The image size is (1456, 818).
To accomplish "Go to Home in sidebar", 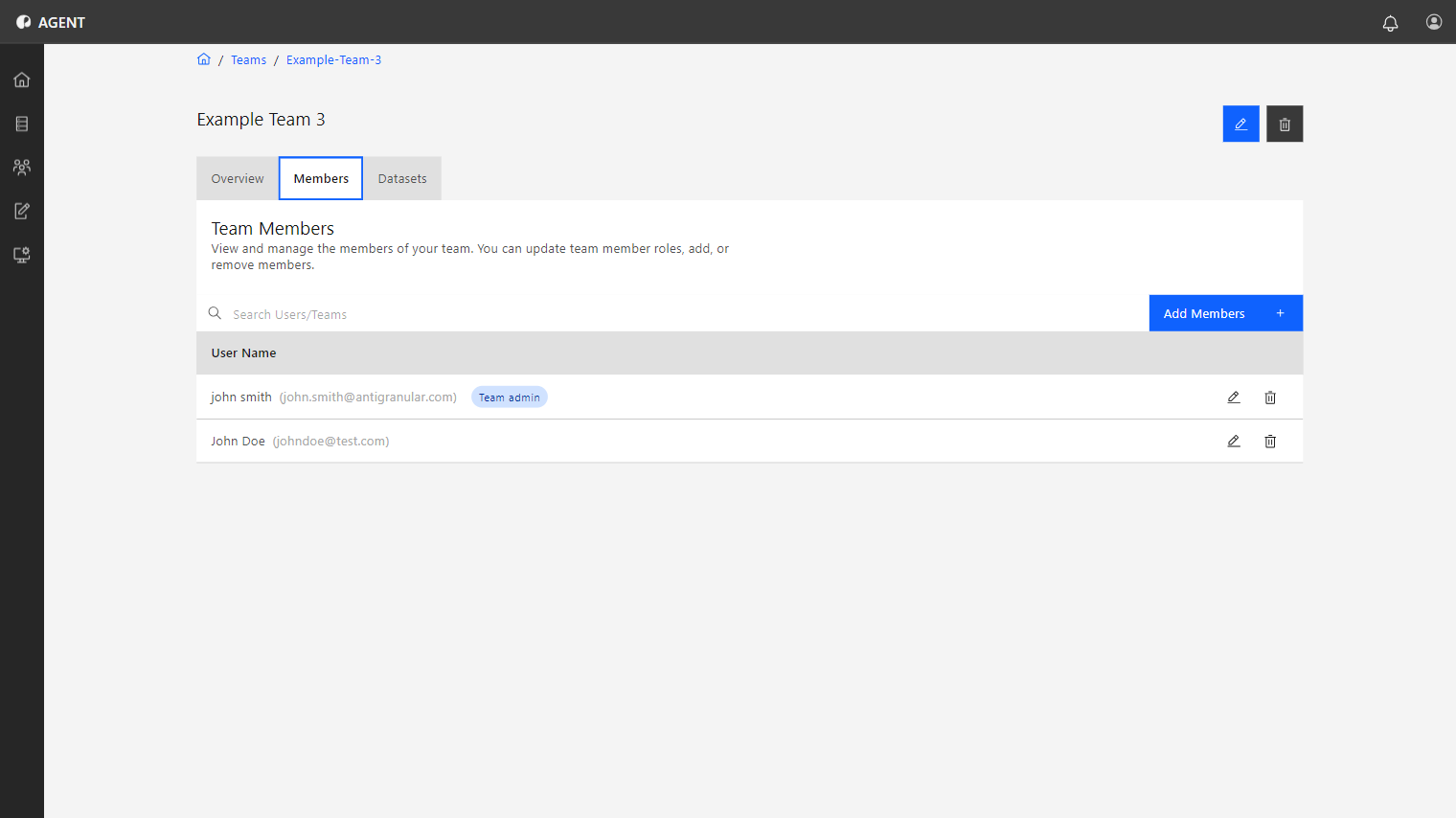I will [22, 80].
